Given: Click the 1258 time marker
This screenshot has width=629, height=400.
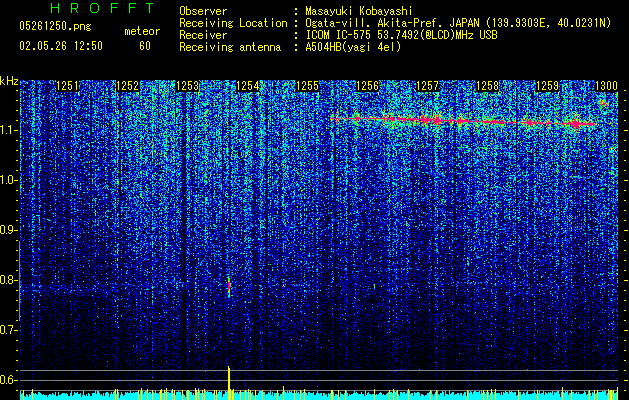Looking at the screenshot, I should click(487, 86).
